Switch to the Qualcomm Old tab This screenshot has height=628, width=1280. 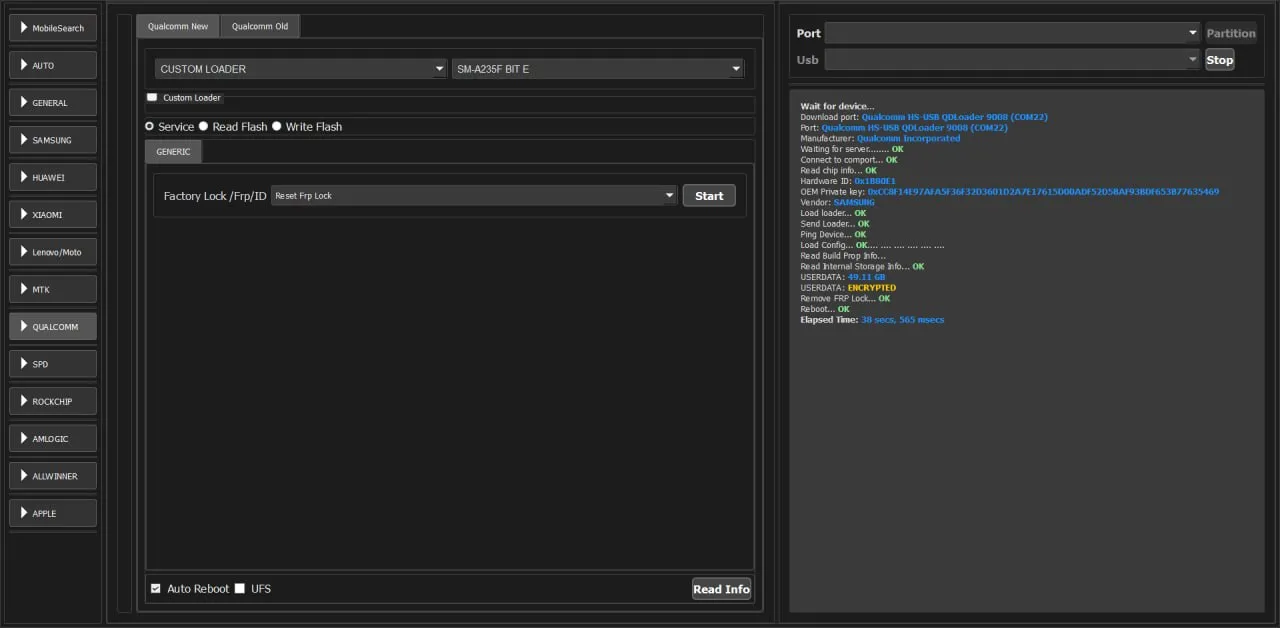[260, 26]
